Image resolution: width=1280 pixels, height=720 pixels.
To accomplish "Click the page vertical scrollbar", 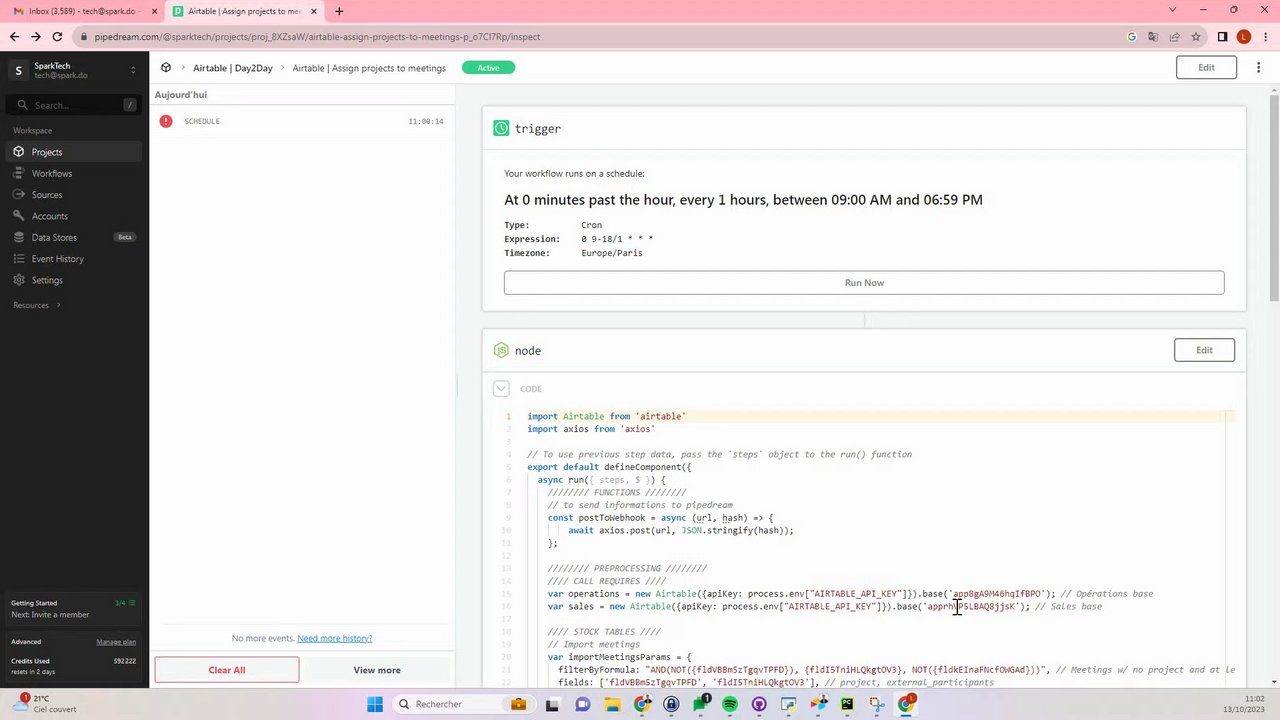I will point(1274,196).
